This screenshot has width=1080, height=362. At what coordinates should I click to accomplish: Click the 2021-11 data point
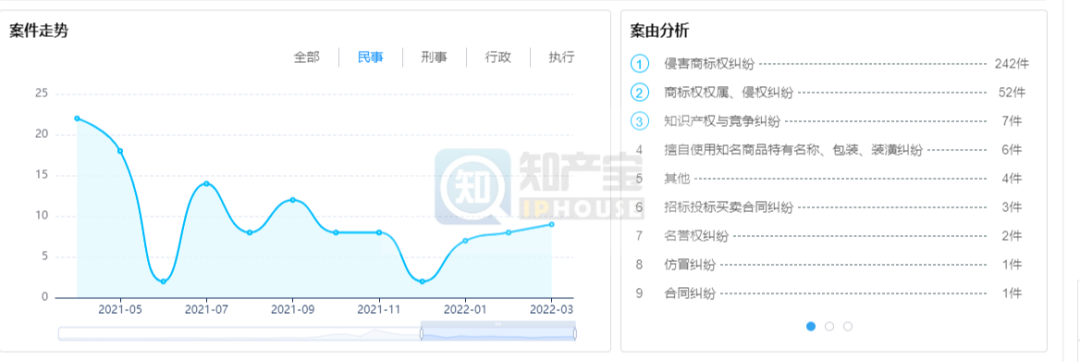point(379,233)
